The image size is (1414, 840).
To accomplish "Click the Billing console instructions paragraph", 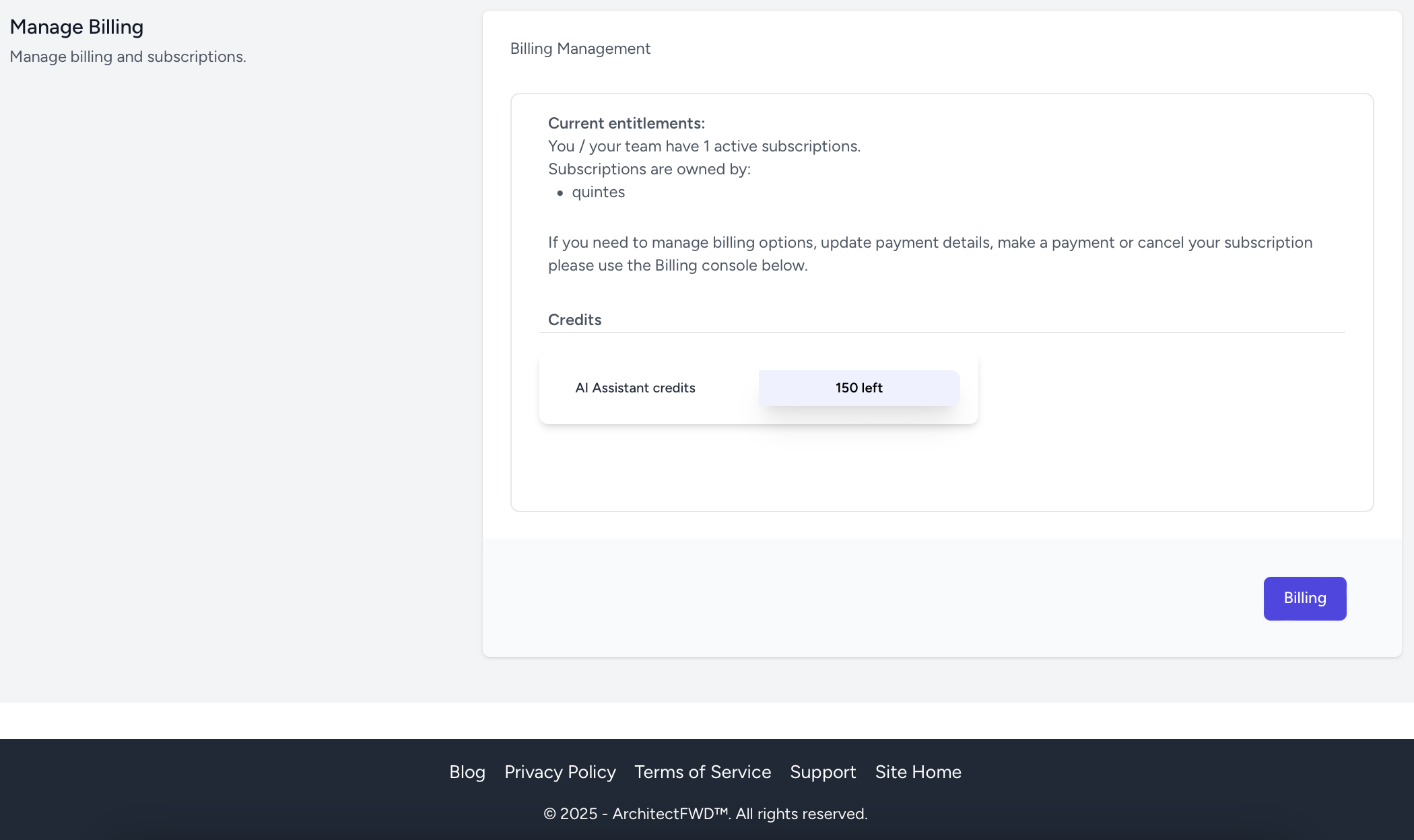I will coord(929,254).
